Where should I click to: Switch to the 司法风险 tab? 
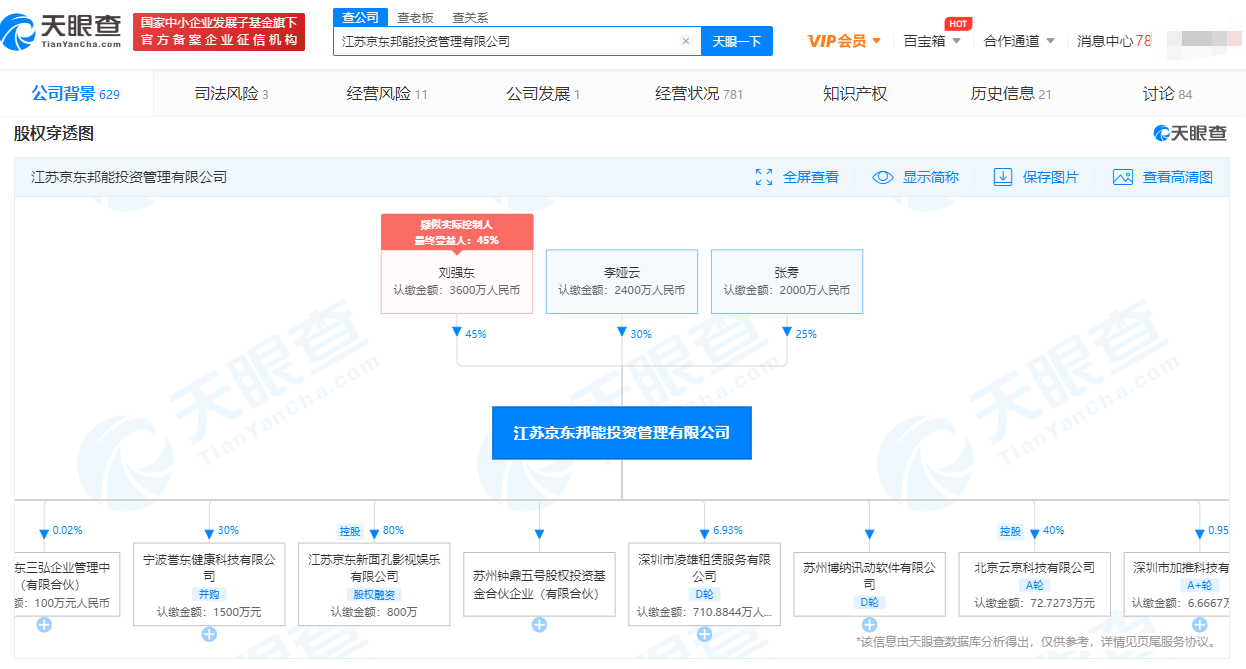point(231,94)
